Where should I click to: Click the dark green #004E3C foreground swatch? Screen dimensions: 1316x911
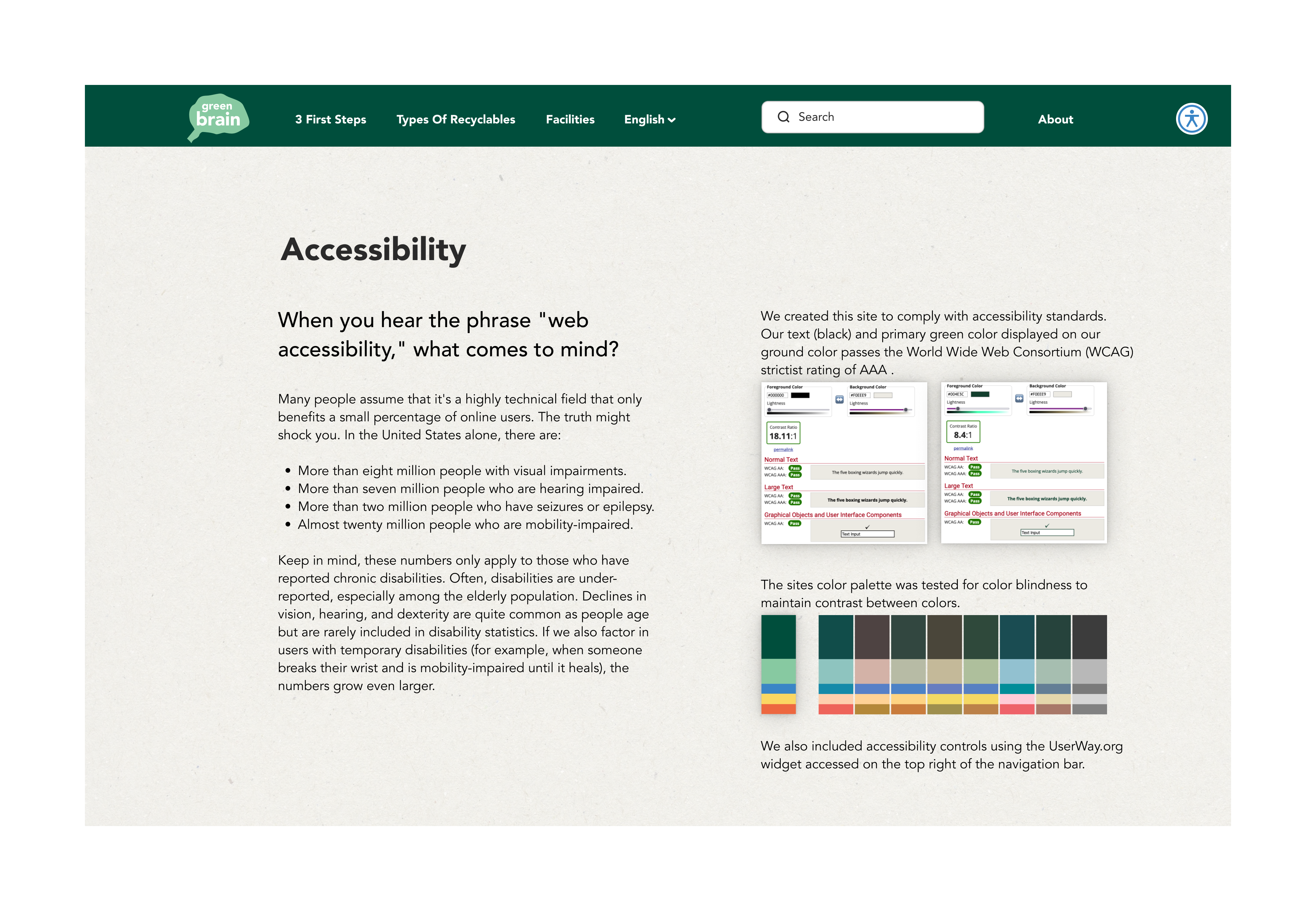pos(980,394)
